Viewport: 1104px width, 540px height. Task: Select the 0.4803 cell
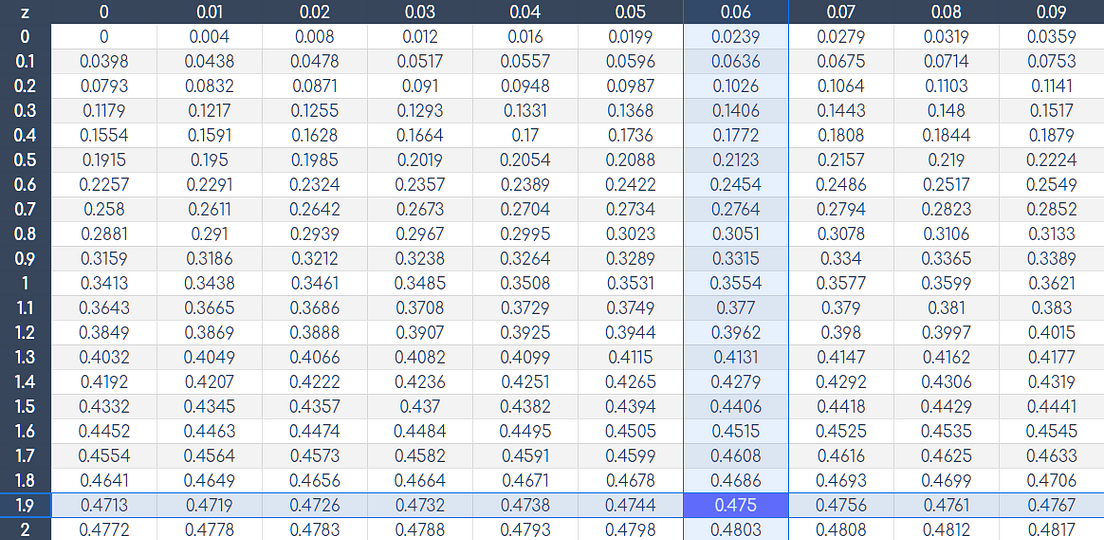point(736,529)
